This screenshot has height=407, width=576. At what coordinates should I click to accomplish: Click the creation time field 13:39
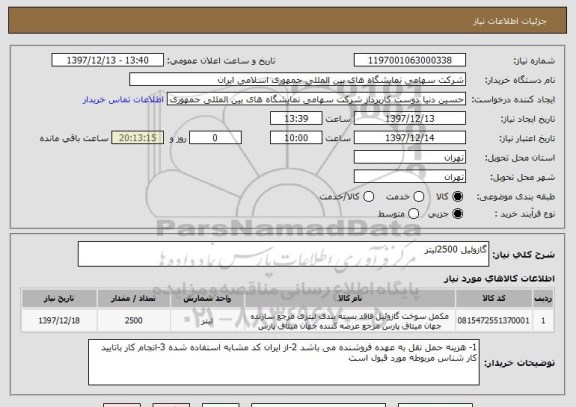click(296, 119)
